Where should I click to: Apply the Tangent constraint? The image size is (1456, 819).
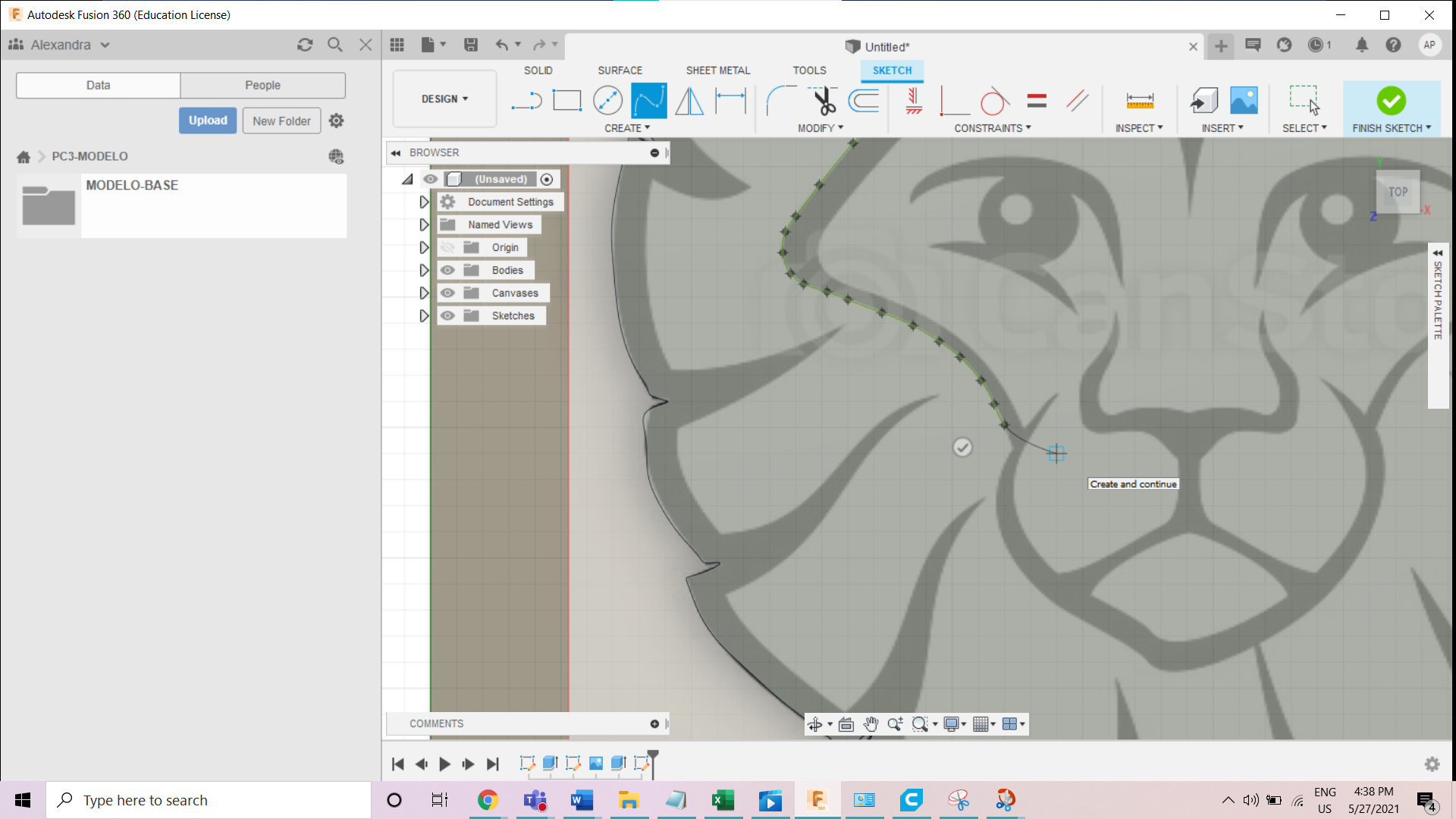pos(995,100)
